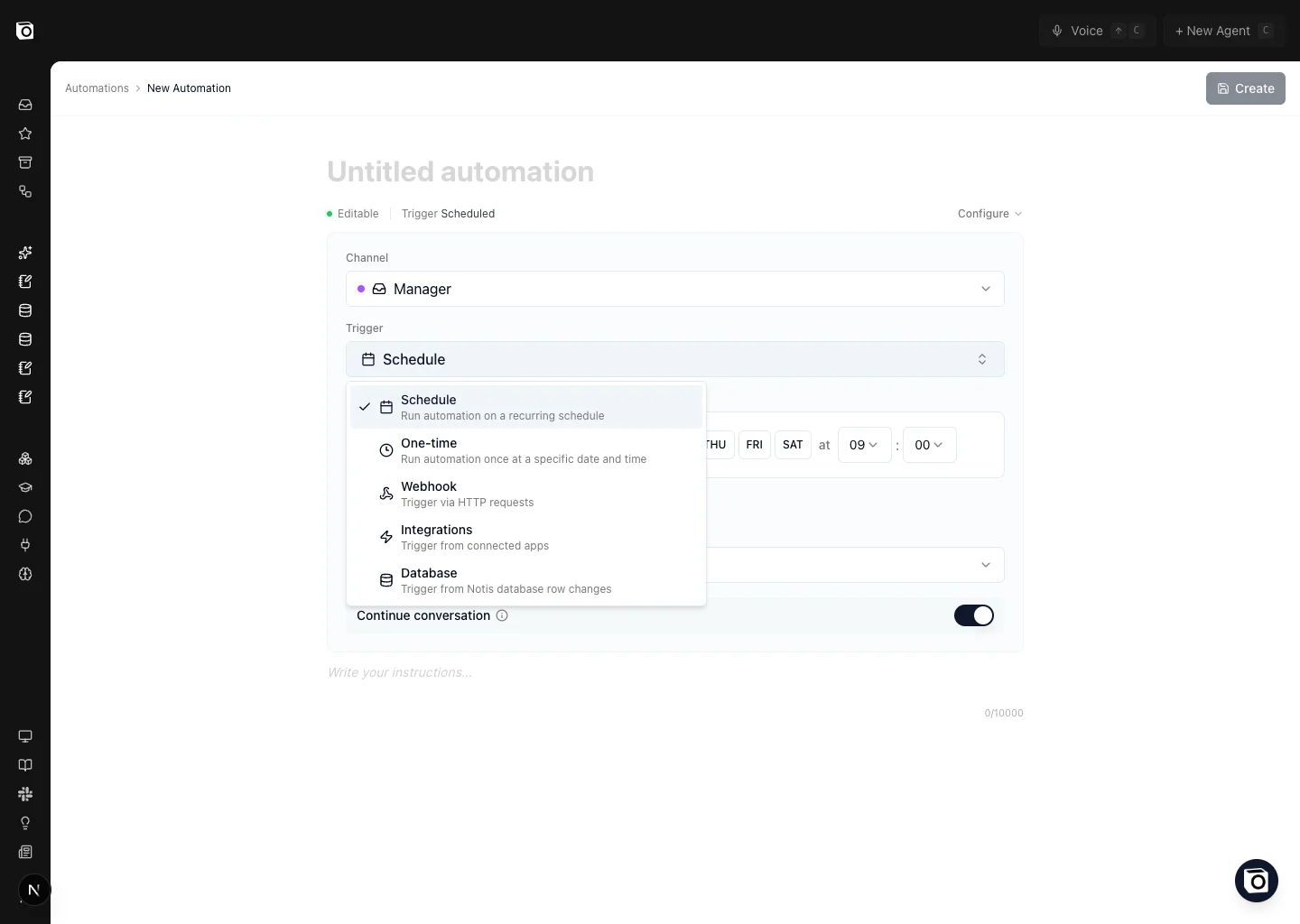Turn off the Continue conversation switch

[974, 615]
